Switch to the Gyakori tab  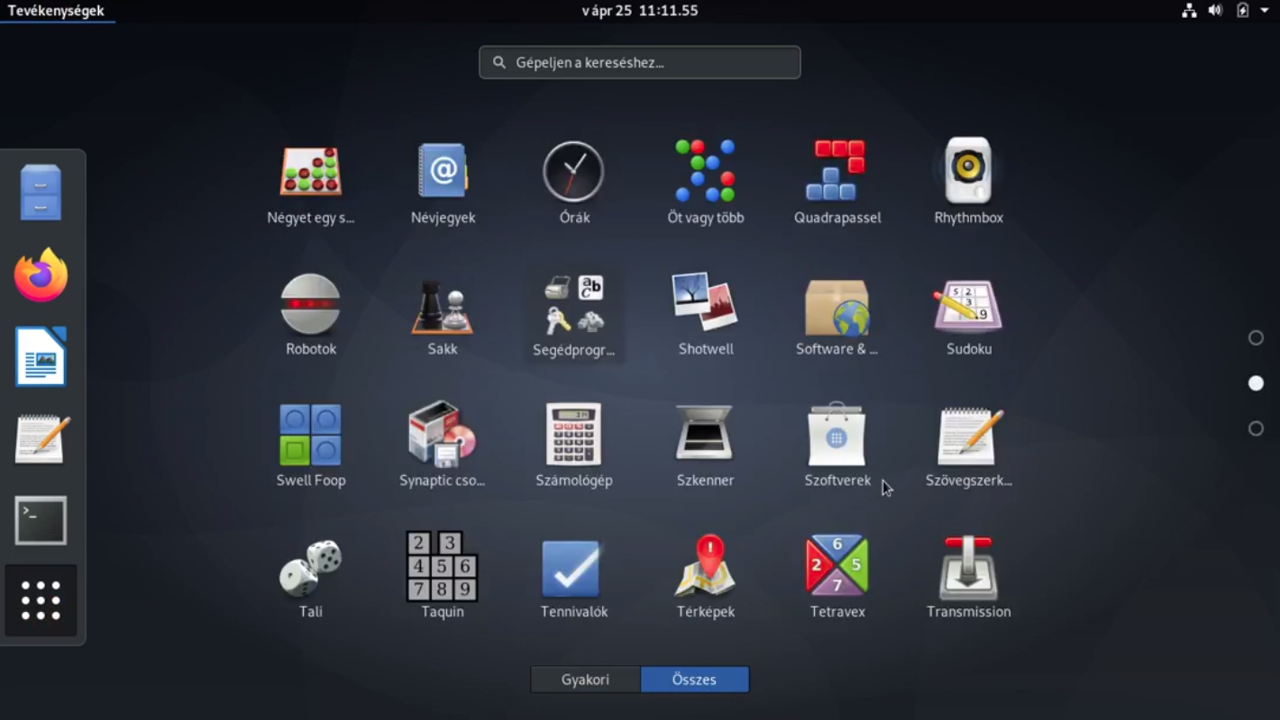point(585,680)
